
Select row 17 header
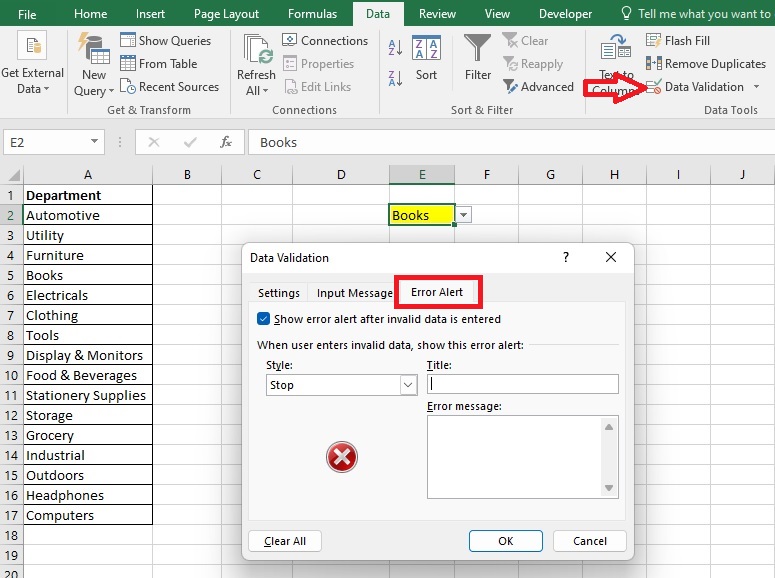(11, 515)
